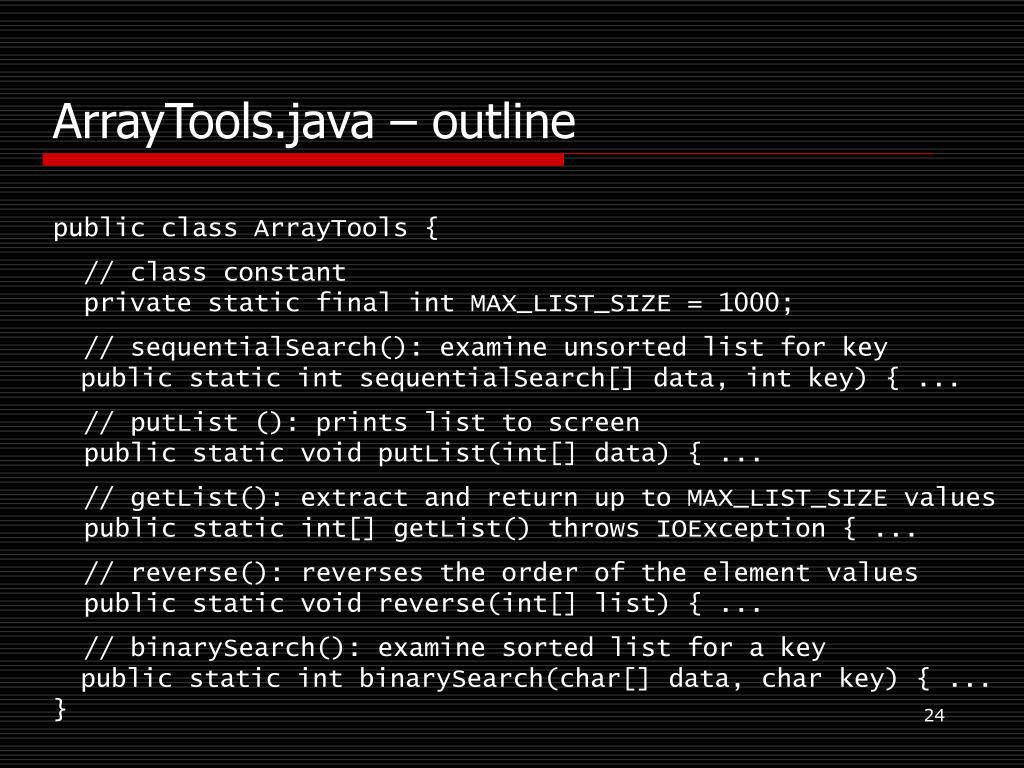
Task: Click the comment '// class constant'
Action: click(215, 272)
